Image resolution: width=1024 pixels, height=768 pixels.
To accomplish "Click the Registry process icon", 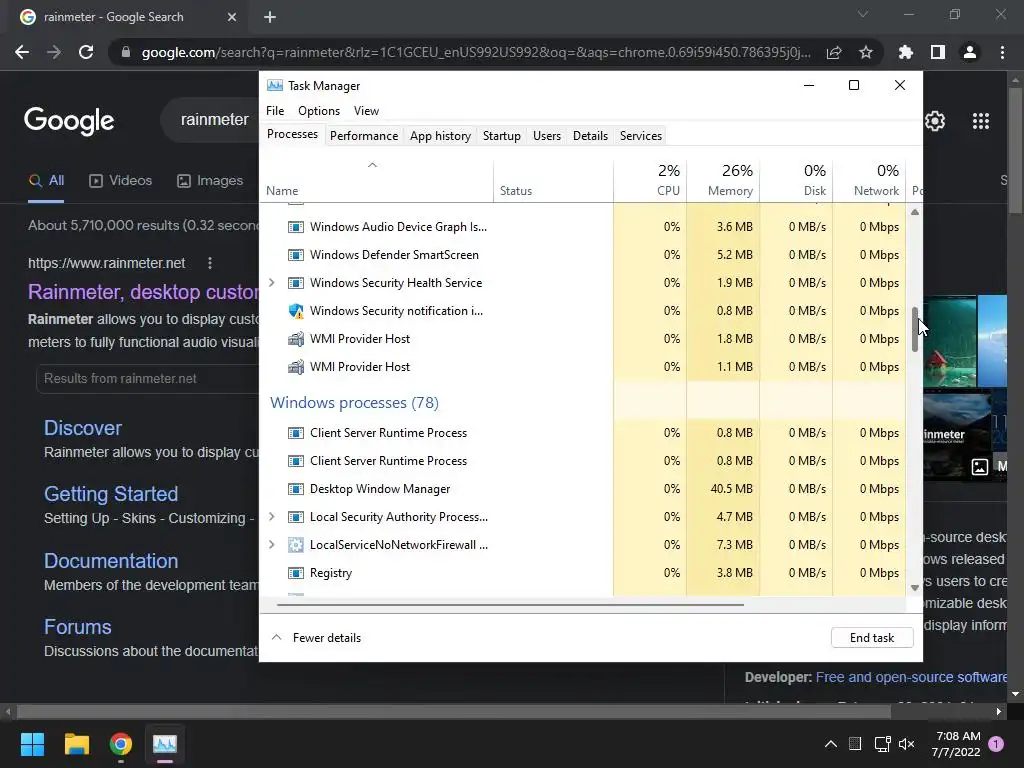I will (296, 573).
